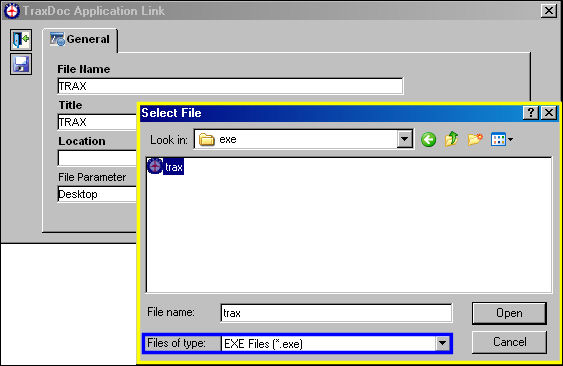Go back with green arrow icon
This screenshot has height=366, width=563.
click(429, 139)
